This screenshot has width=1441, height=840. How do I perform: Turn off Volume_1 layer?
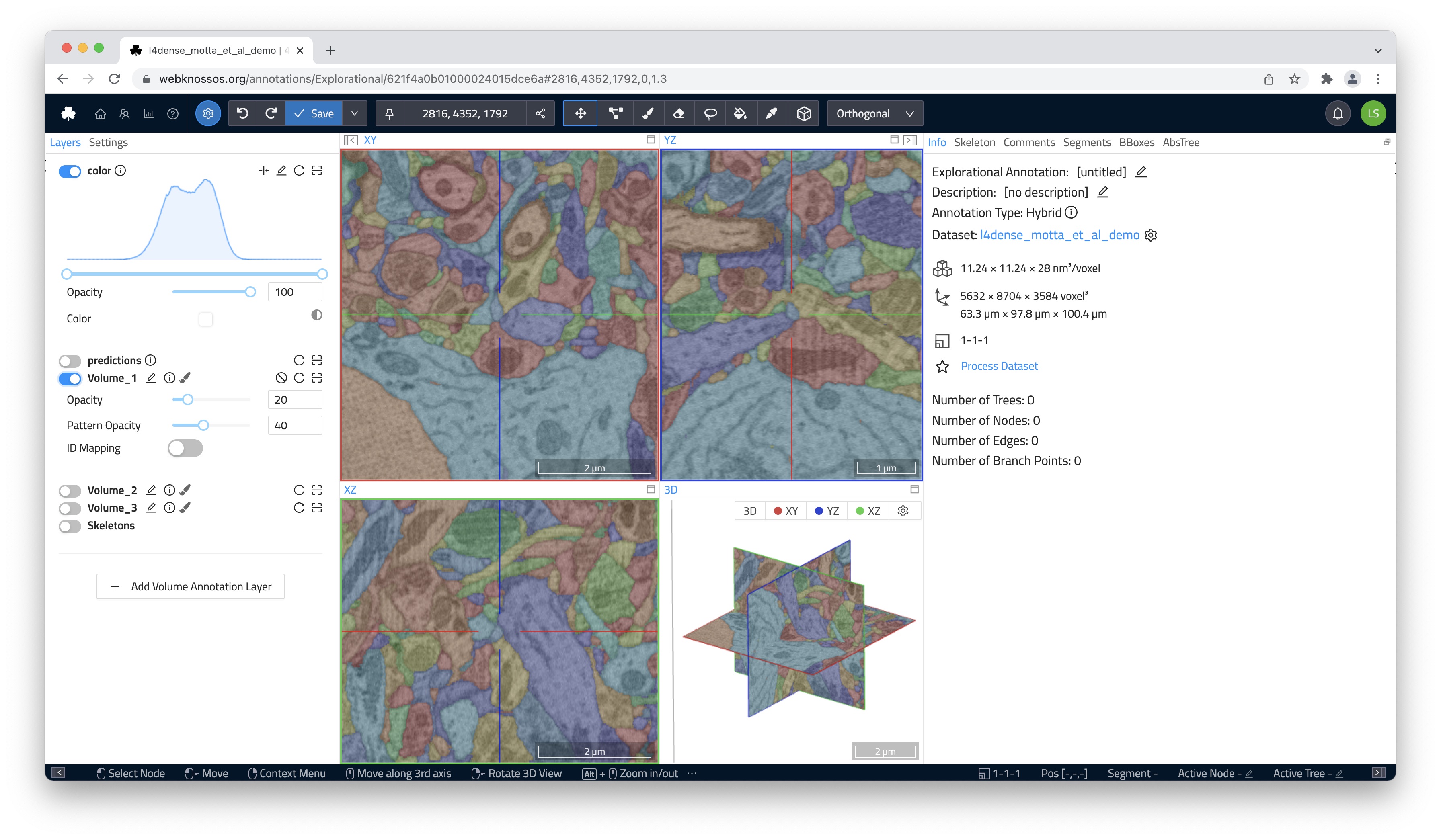tap(70, 378)
